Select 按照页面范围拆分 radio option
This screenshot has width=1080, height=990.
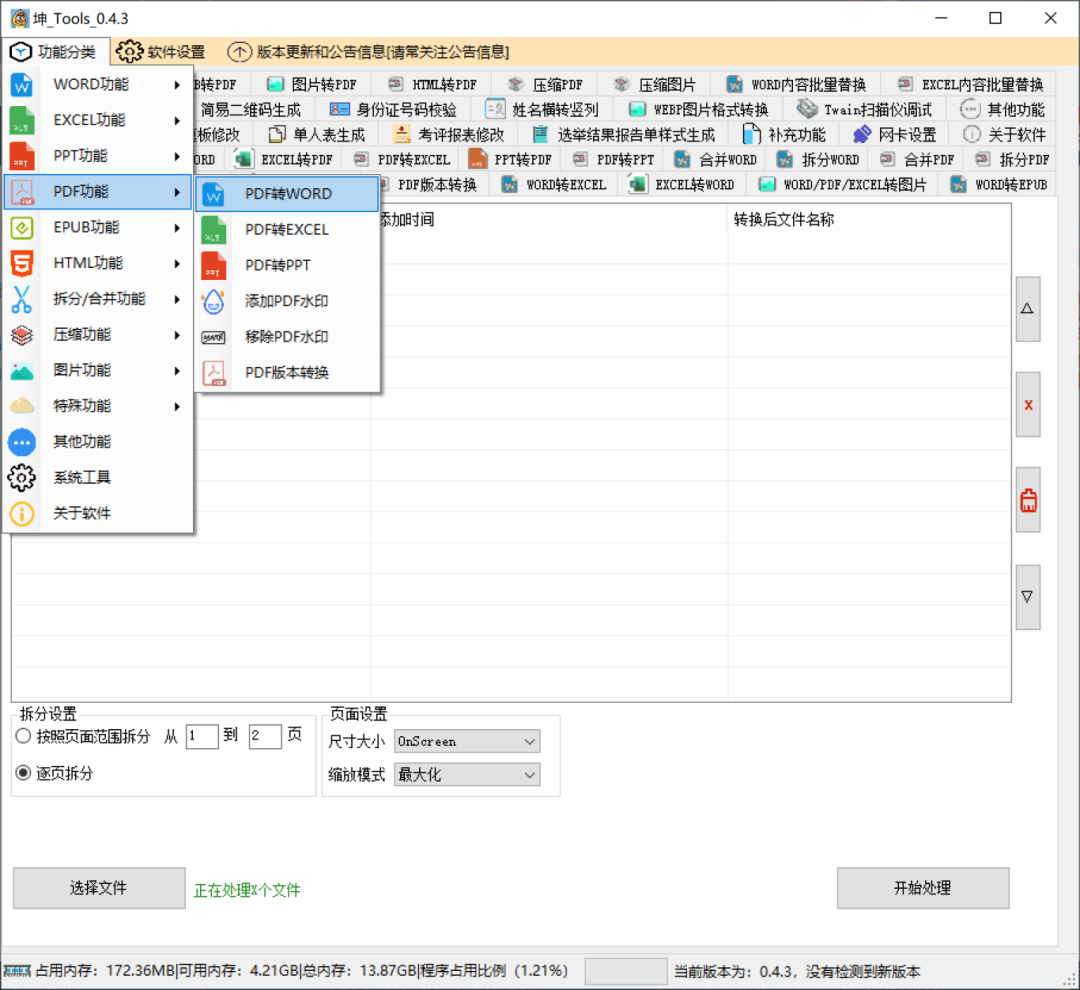[x=23, y=736]
